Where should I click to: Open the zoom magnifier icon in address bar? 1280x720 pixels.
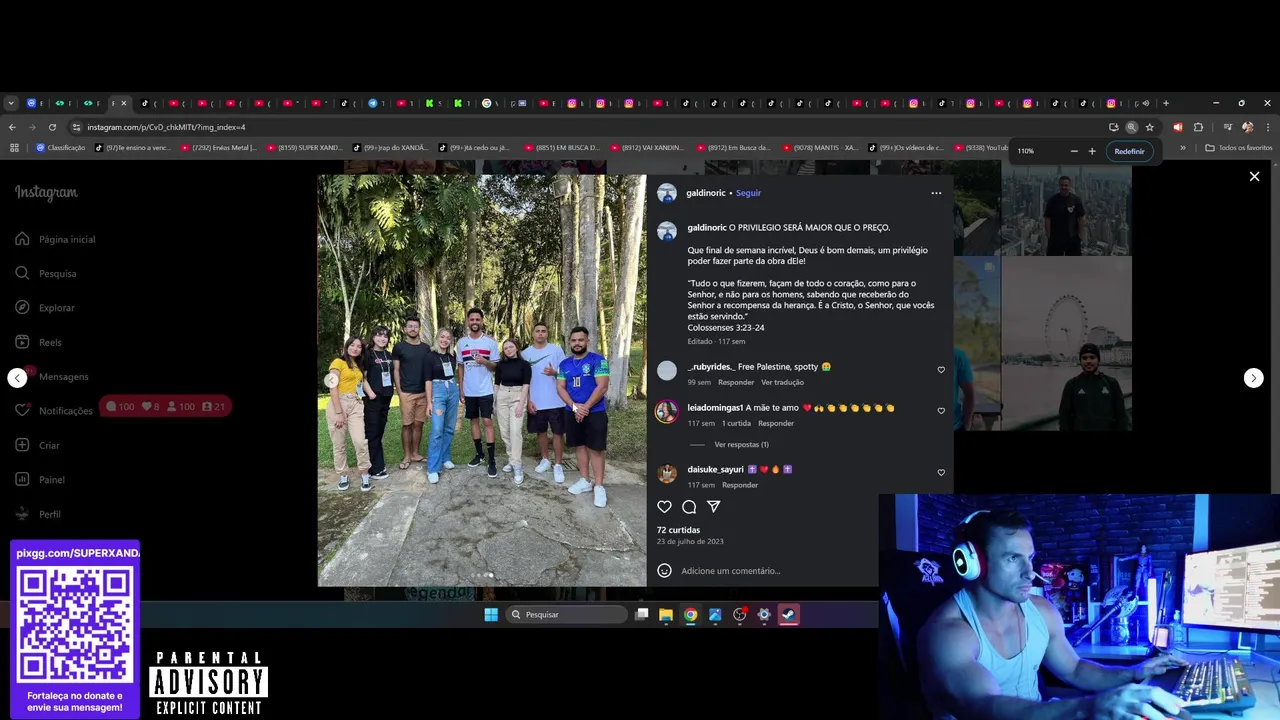1131,127
